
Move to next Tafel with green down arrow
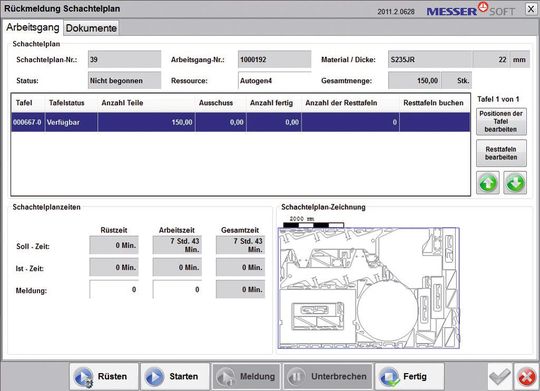point(515,183)
